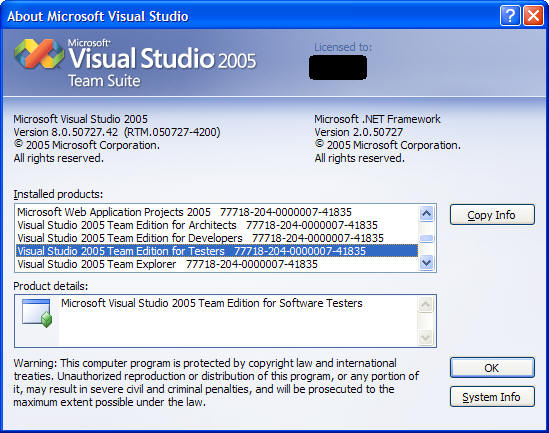This screenshot has height=433, width=549.
Task: Click the Installed products label
Action: (x=58, y=194)
